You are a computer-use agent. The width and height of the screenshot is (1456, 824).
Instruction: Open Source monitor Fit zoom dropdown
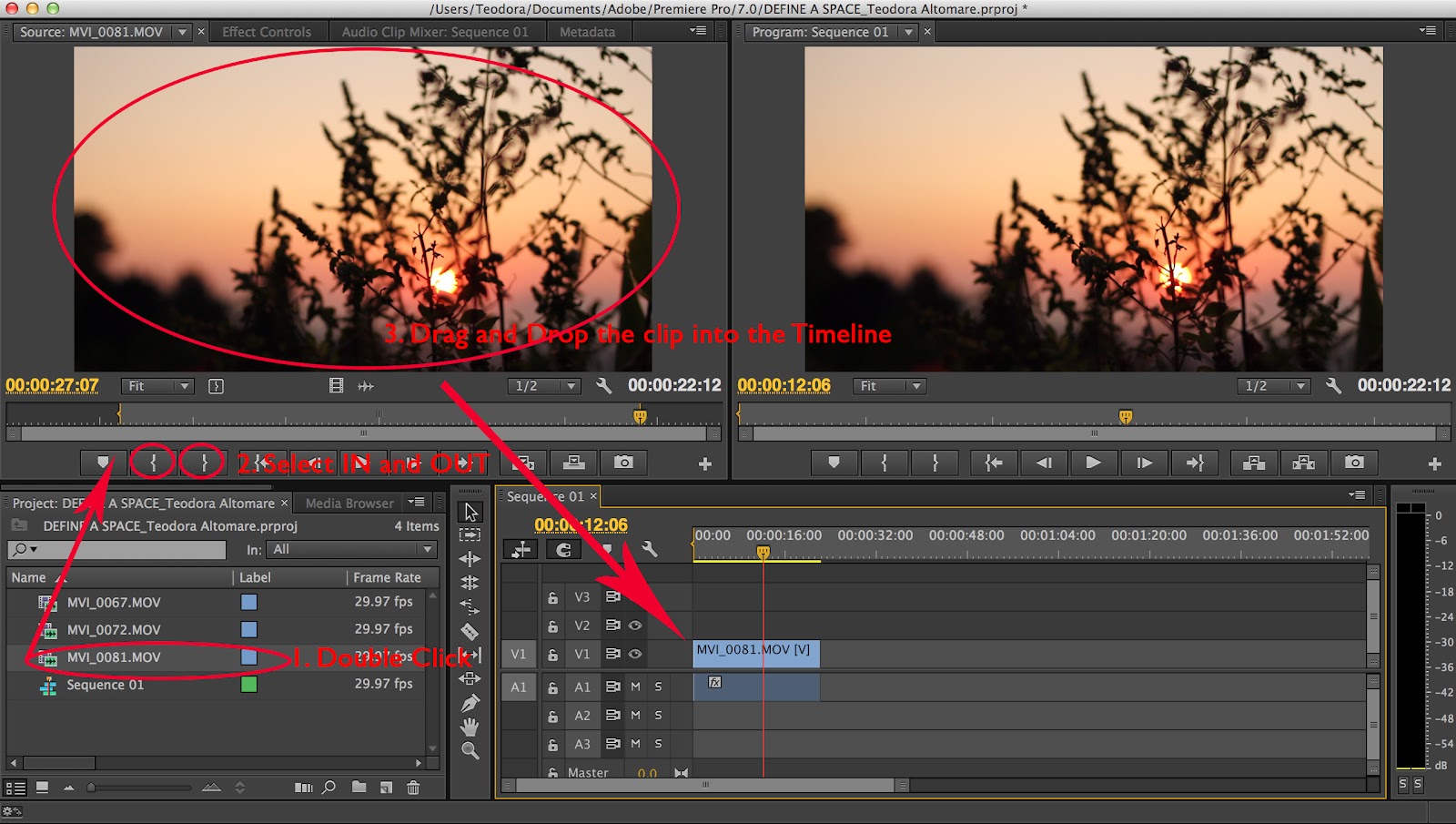click(x=157, y=386)
